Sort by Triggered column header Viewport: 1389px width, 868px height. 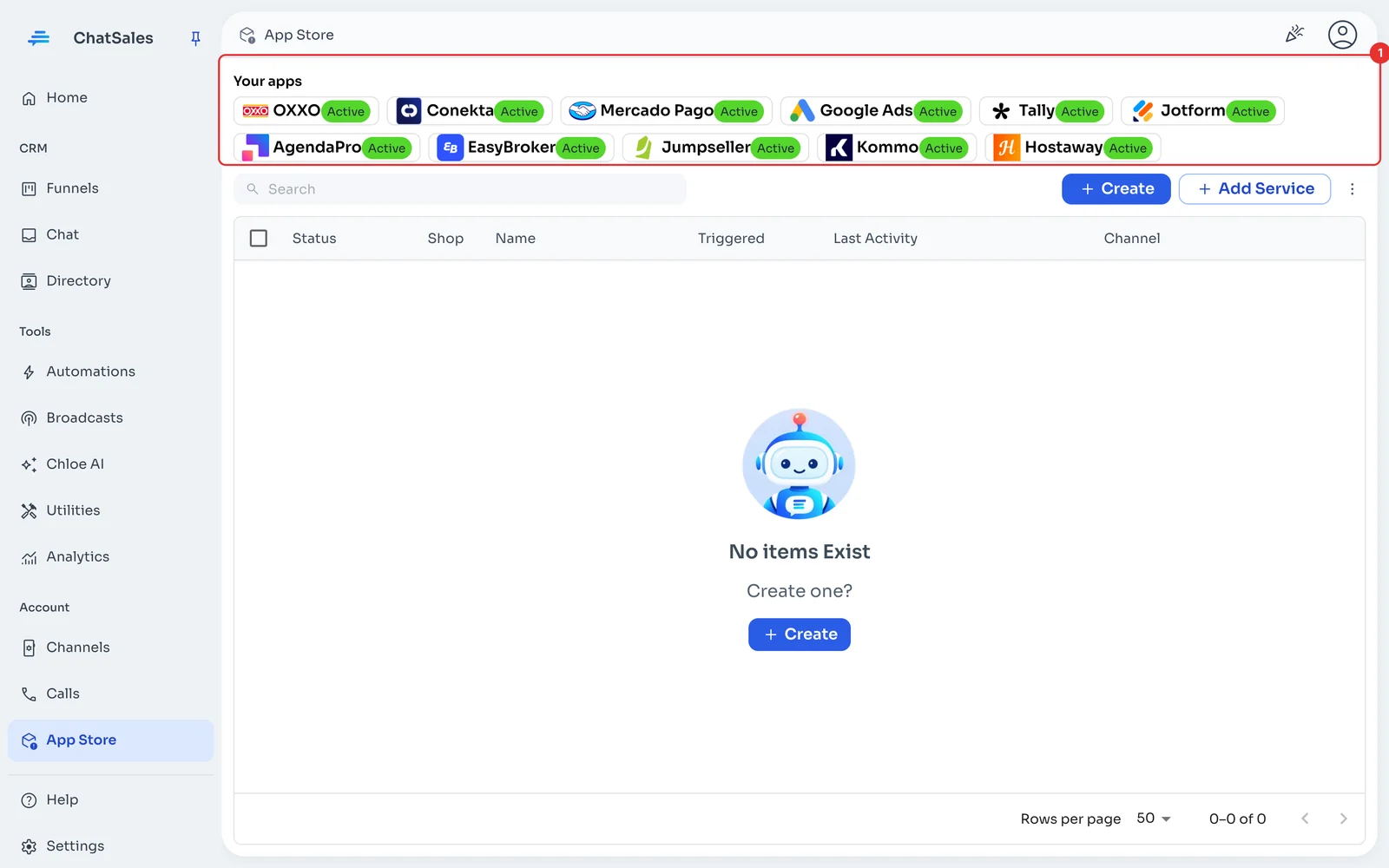(x=731, y=239)
